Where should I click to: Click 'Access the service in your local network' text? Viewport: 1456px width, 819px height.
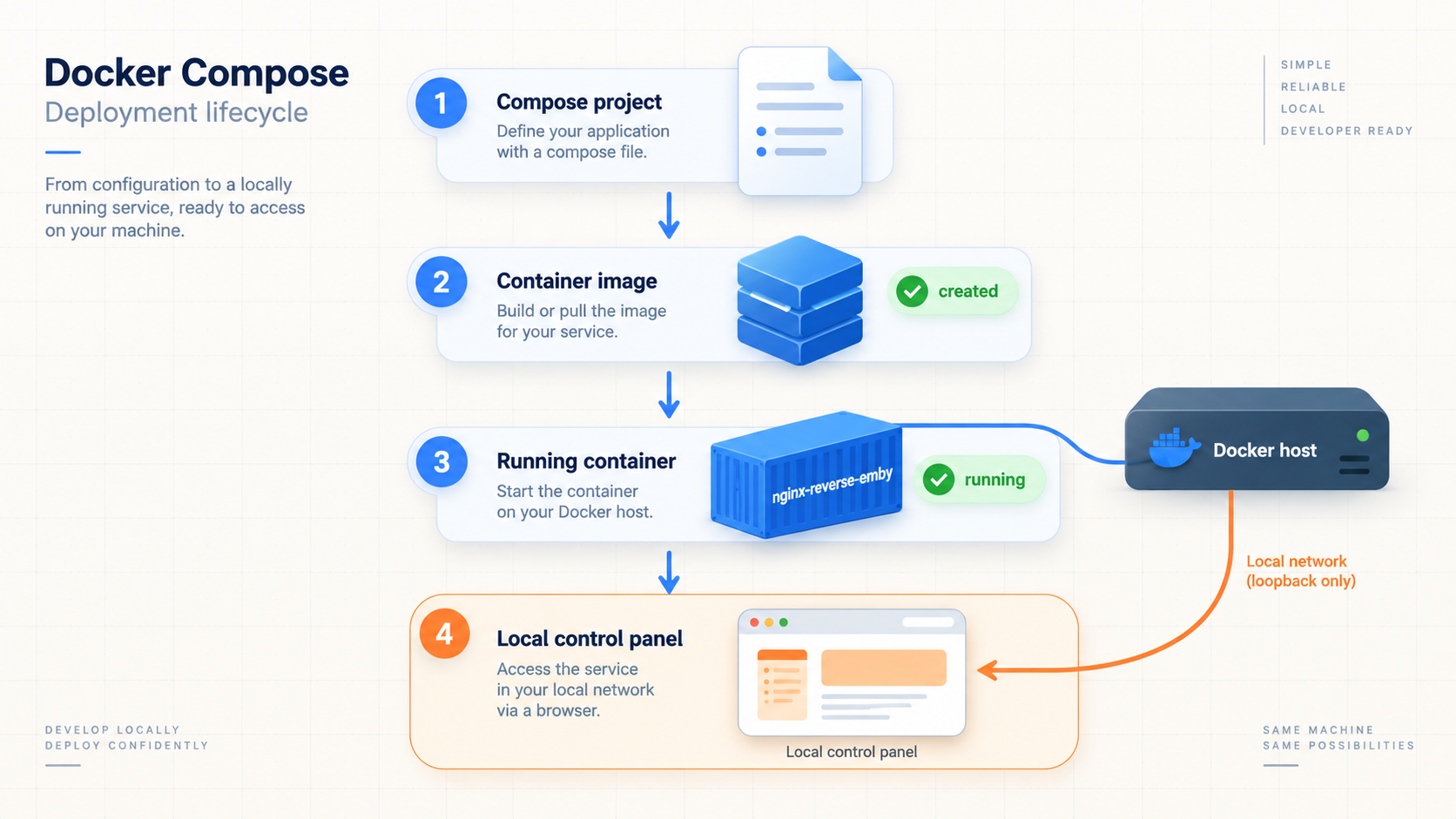[x=575, y=689]
